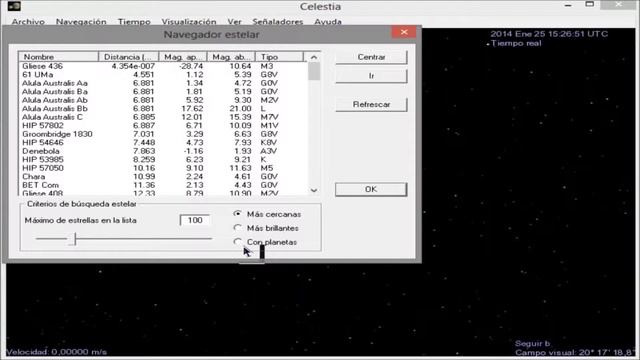
Task: Select the Groombridge 1830 row
Action: pyautogui.click(x=163, y=134)
